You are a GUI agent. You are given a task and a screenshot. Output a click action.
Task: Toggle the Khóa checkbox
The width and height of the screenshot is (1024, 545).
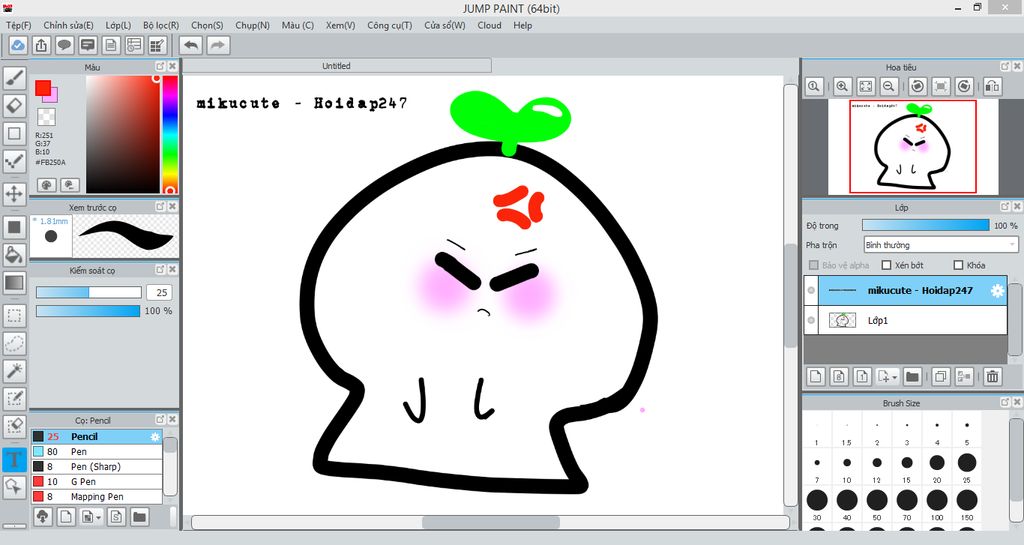(x=958, y=265)
